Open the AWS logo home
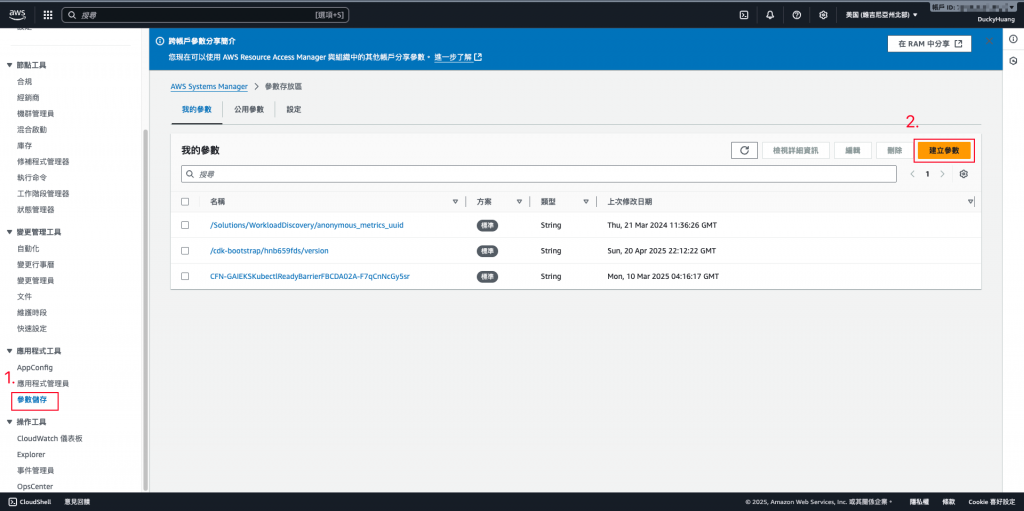Image resolution: width=1024 pixels, height=511 pixels. click(x=17, y=14)
